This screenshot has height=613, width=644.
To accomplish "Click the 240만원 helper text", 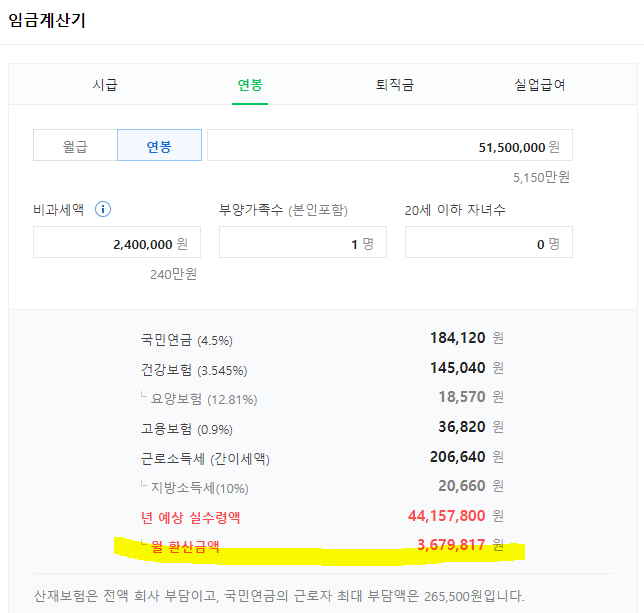I will (x=173, y=274).
